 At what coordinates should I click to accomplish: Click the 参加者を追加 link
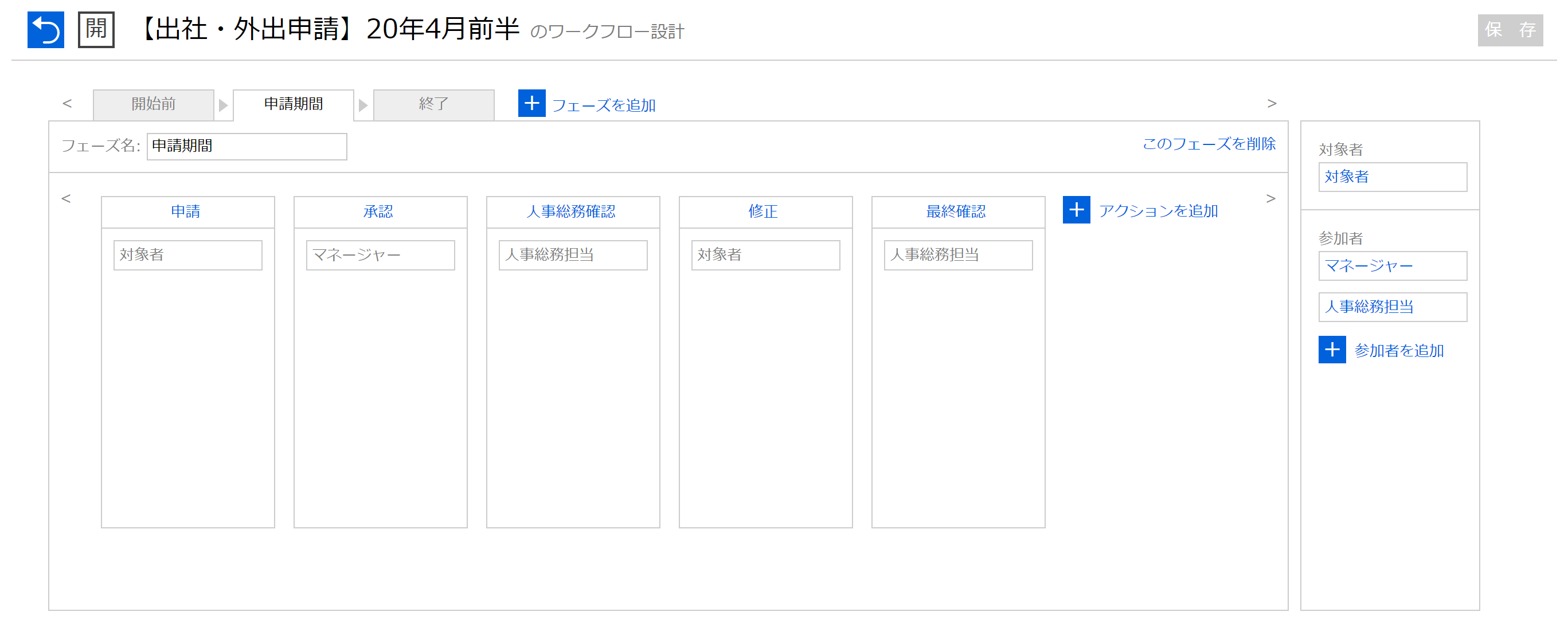pos(1399,351)
